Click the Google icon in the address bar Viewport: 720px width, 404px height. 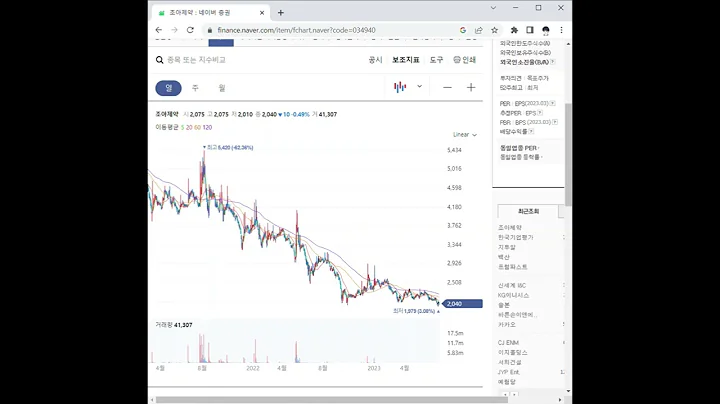pyautogui.click(x=463, y=30)
